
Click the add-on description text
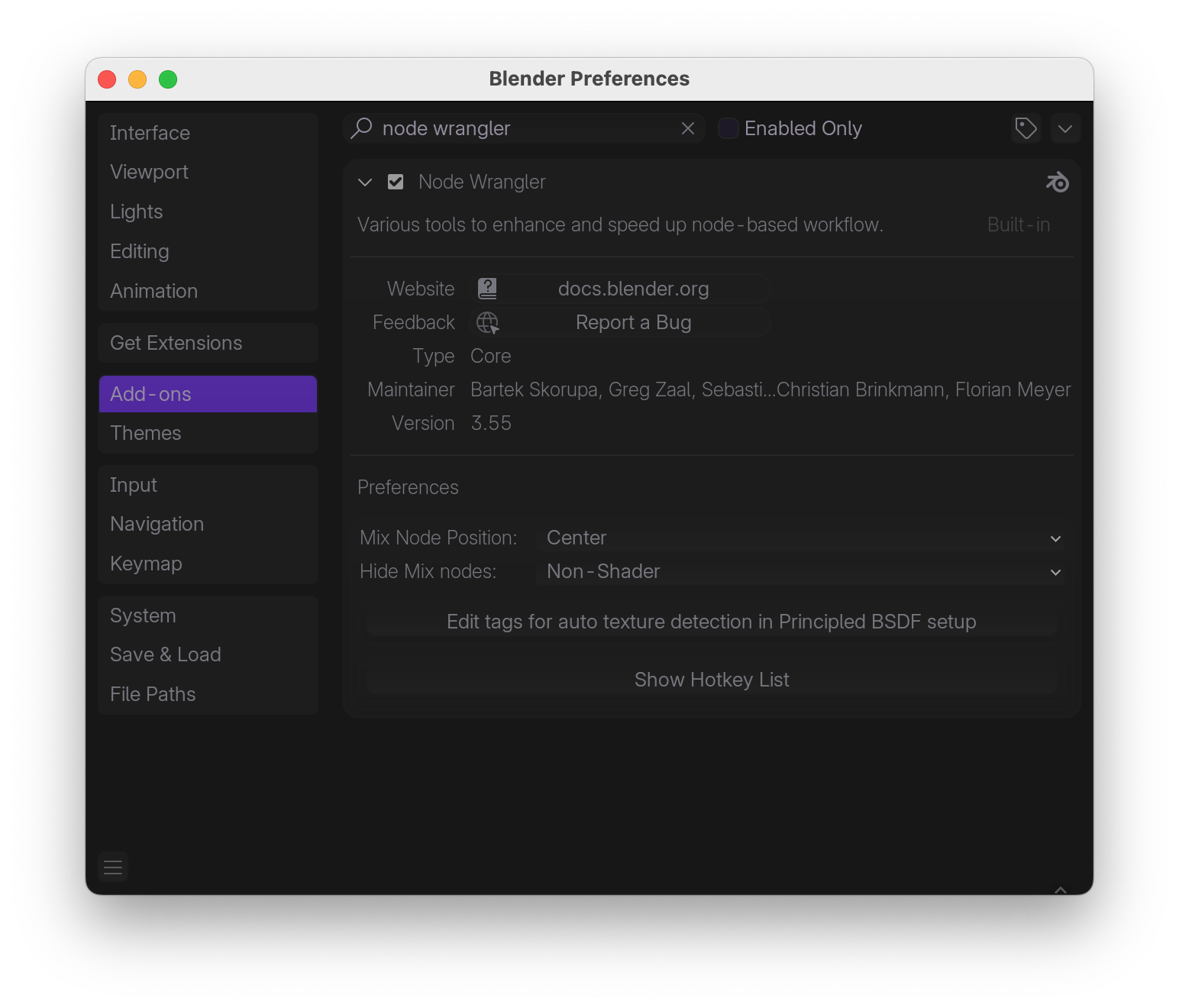click(620, 225)
